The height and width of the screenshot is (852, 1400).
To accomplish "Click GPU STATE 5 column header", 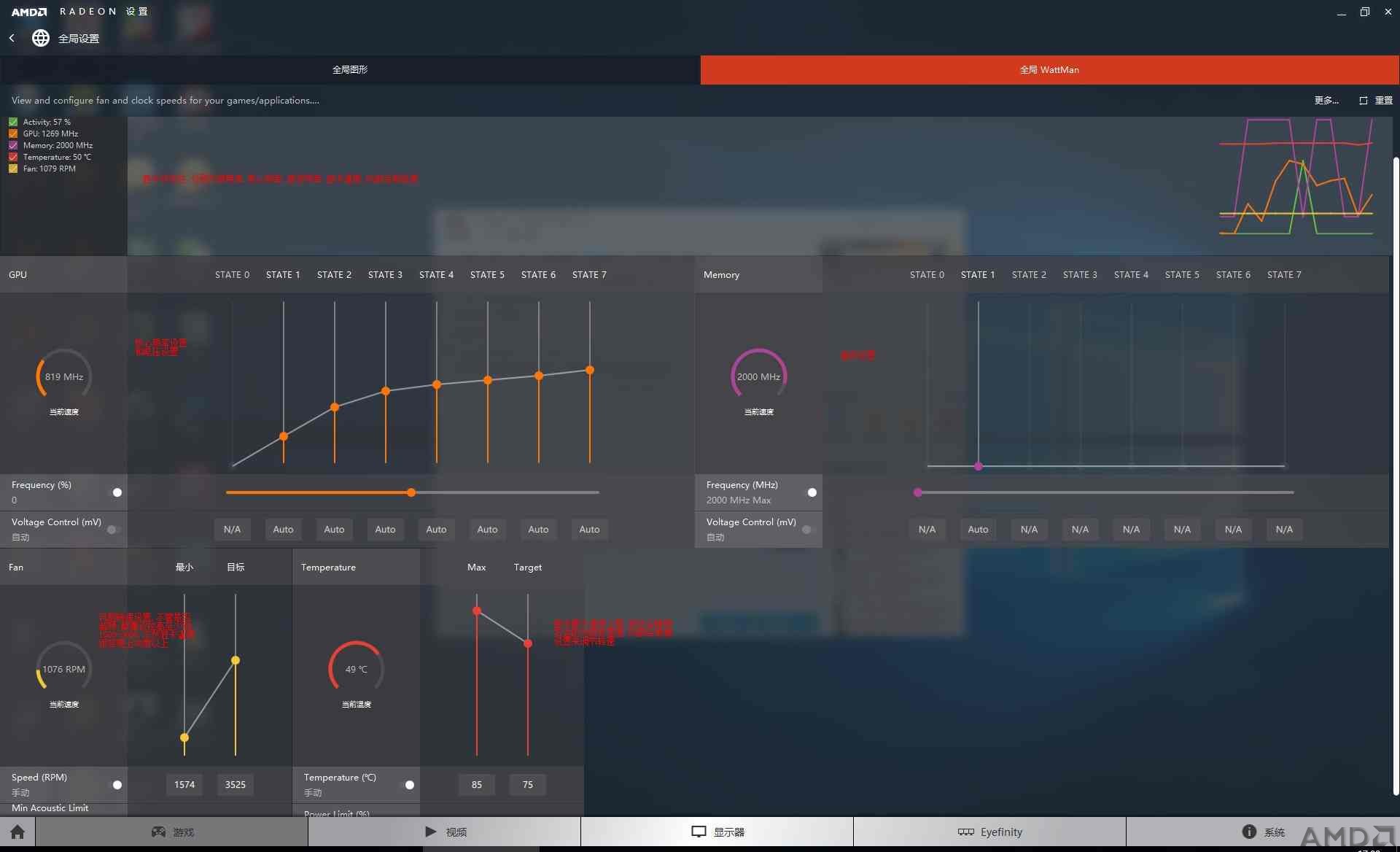I will pos(487,275).
